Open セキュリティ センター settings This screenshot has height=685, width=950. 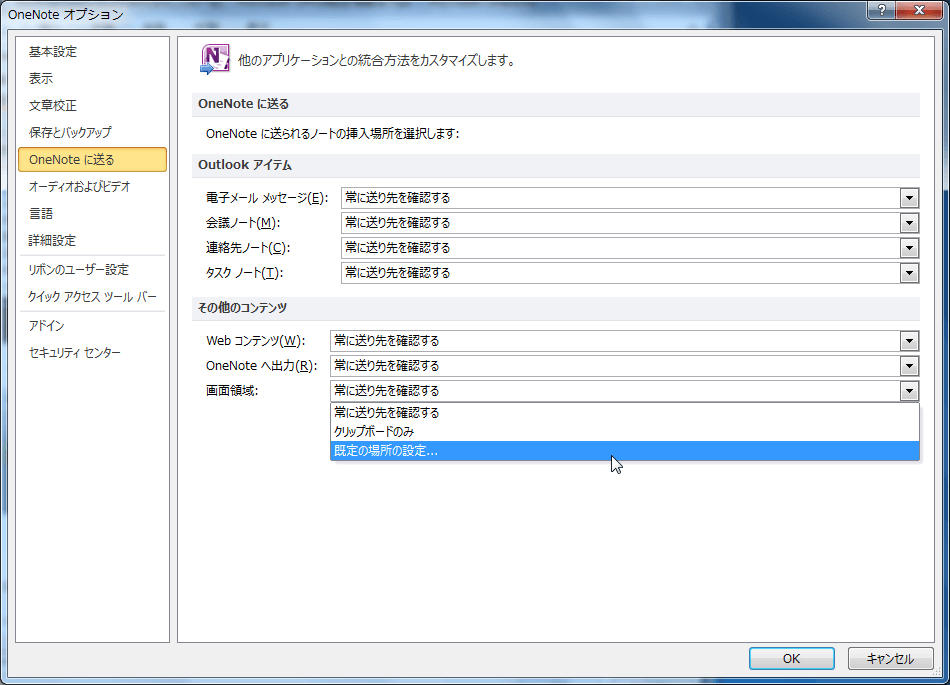point(75,352)
